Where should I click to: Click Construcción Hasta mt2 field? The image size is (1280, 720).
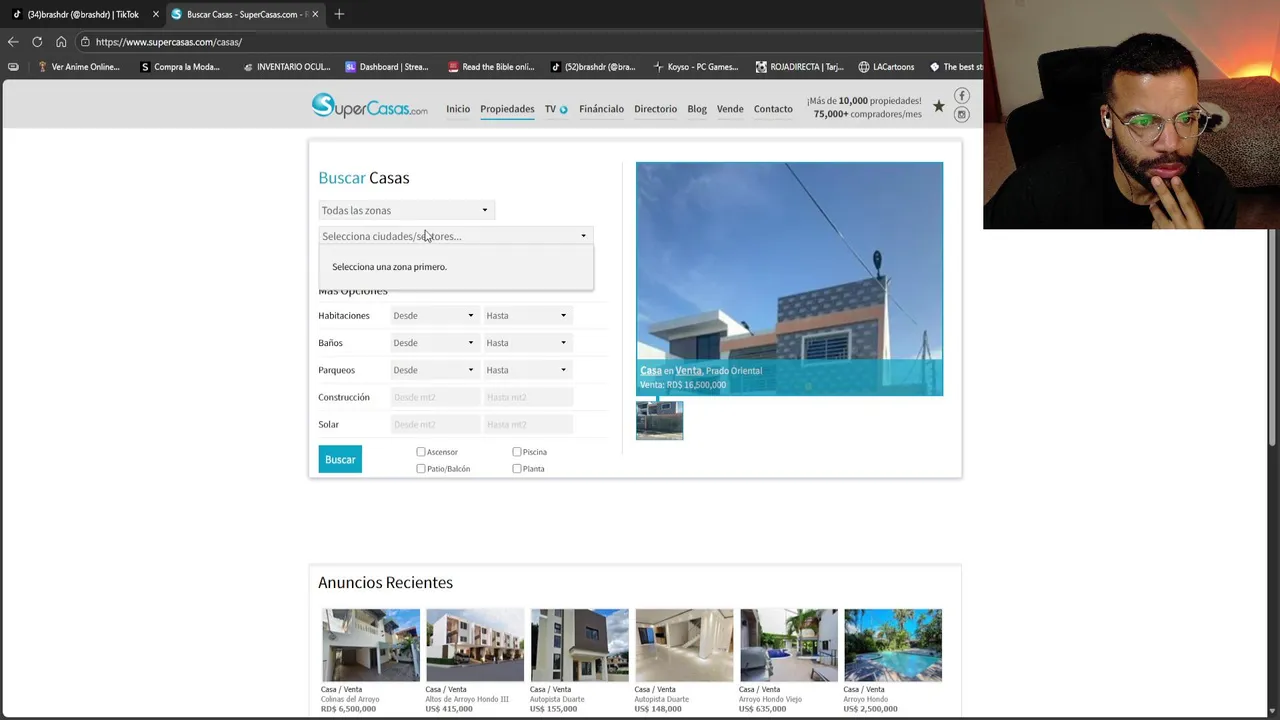pyautogui.click(x=528, y=397)
